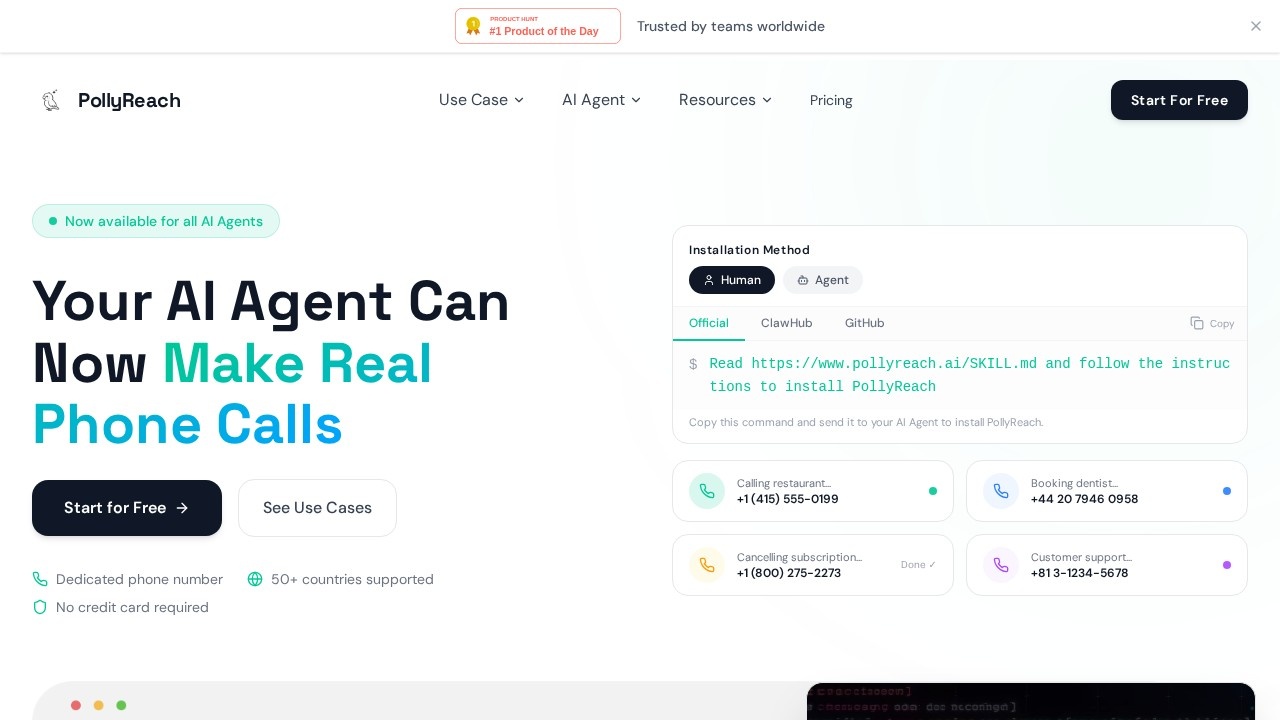Open the #1 Product of the Day badge

(x=538, y=26)
